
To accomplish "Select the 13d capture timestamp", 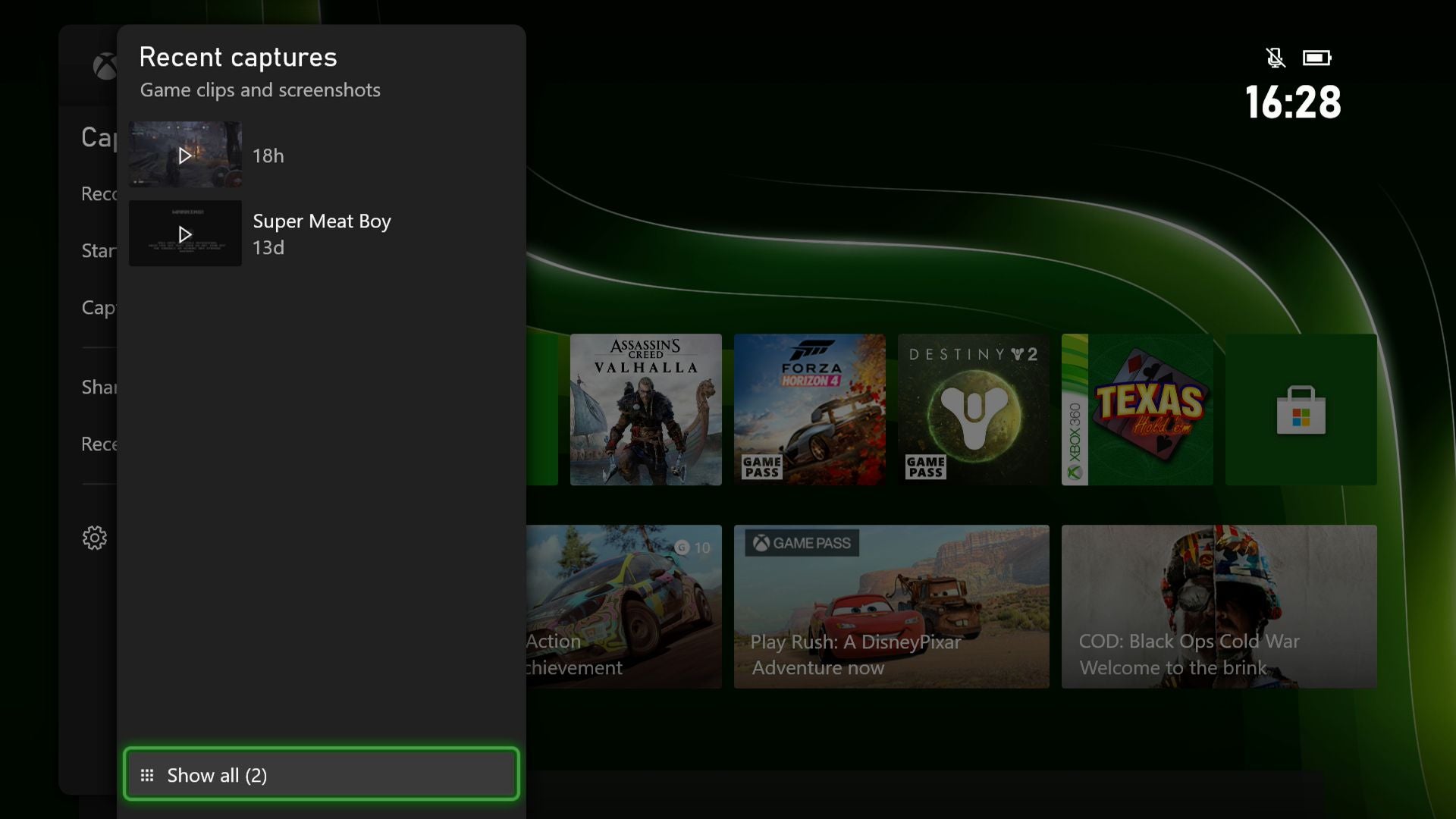I will click(x=268, y=247).
